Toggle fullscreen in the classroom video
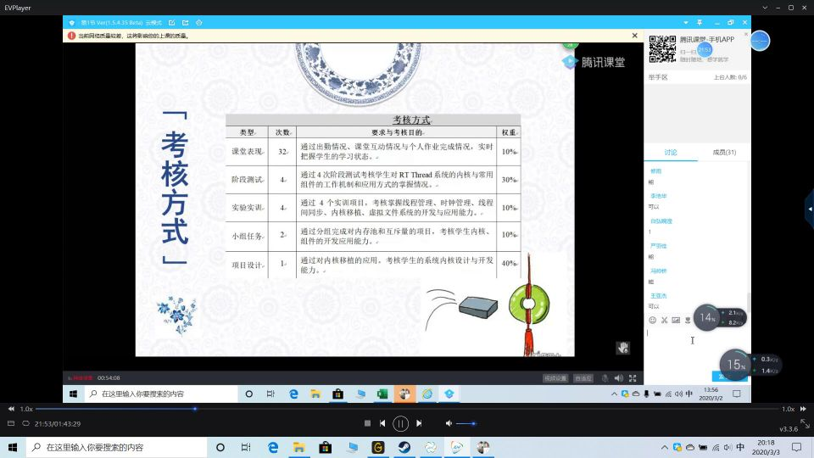This screenshot has width=814, height=458. [x=632, y=379]
